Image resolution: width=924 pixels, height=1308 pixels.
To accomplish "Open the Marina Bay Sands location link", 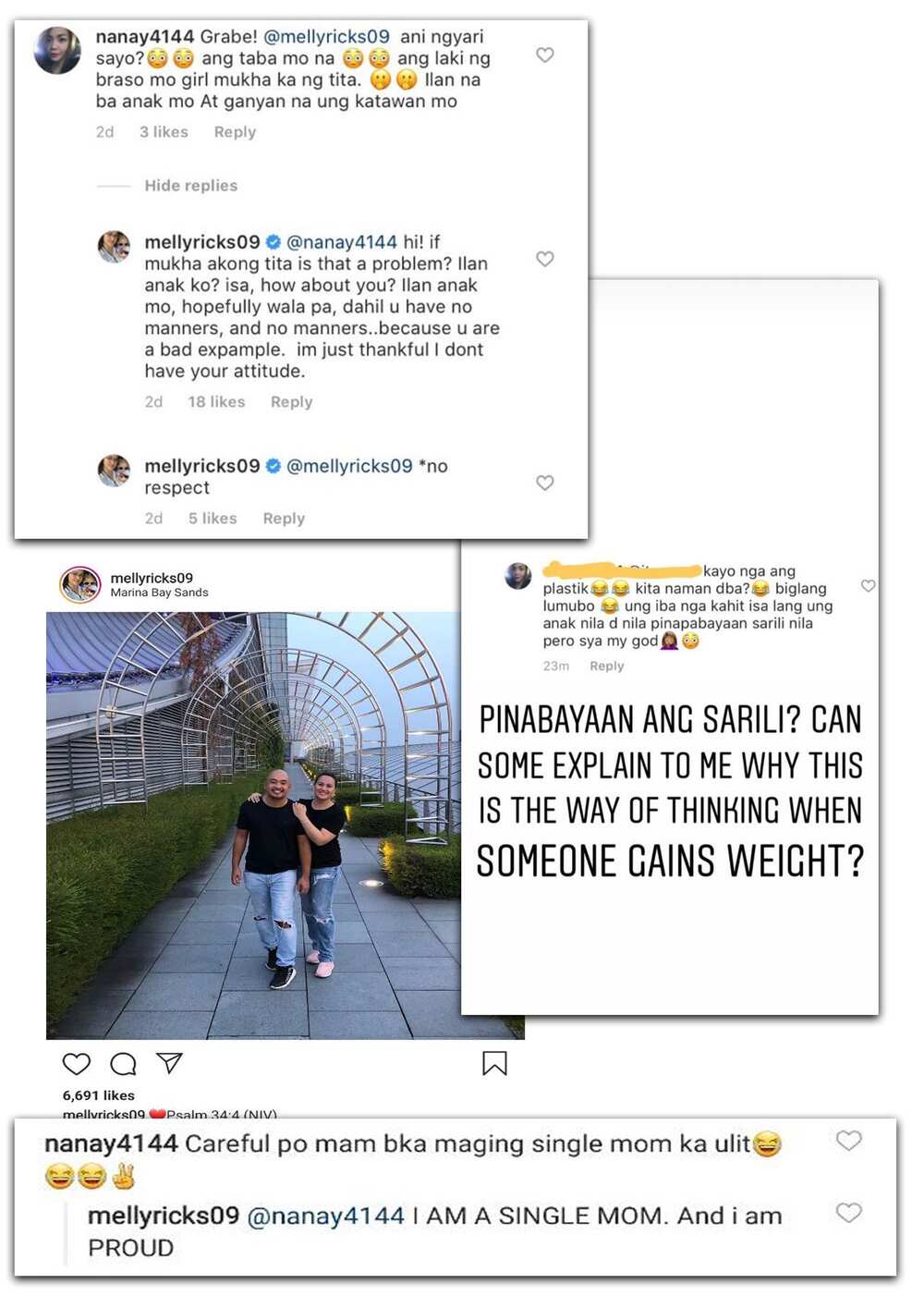I will pyautogui.click(x=159, y=593).
